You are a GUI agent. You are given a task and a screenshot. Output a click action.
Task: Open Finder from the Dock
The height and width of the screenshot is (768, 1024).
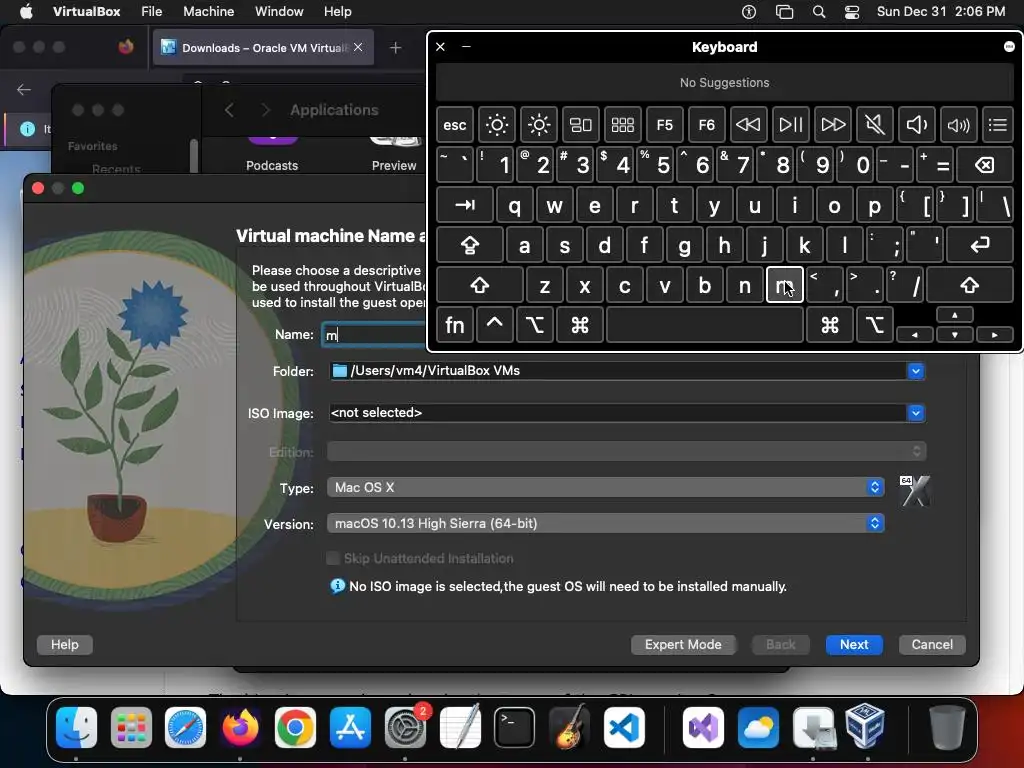(x=76, y=727)
